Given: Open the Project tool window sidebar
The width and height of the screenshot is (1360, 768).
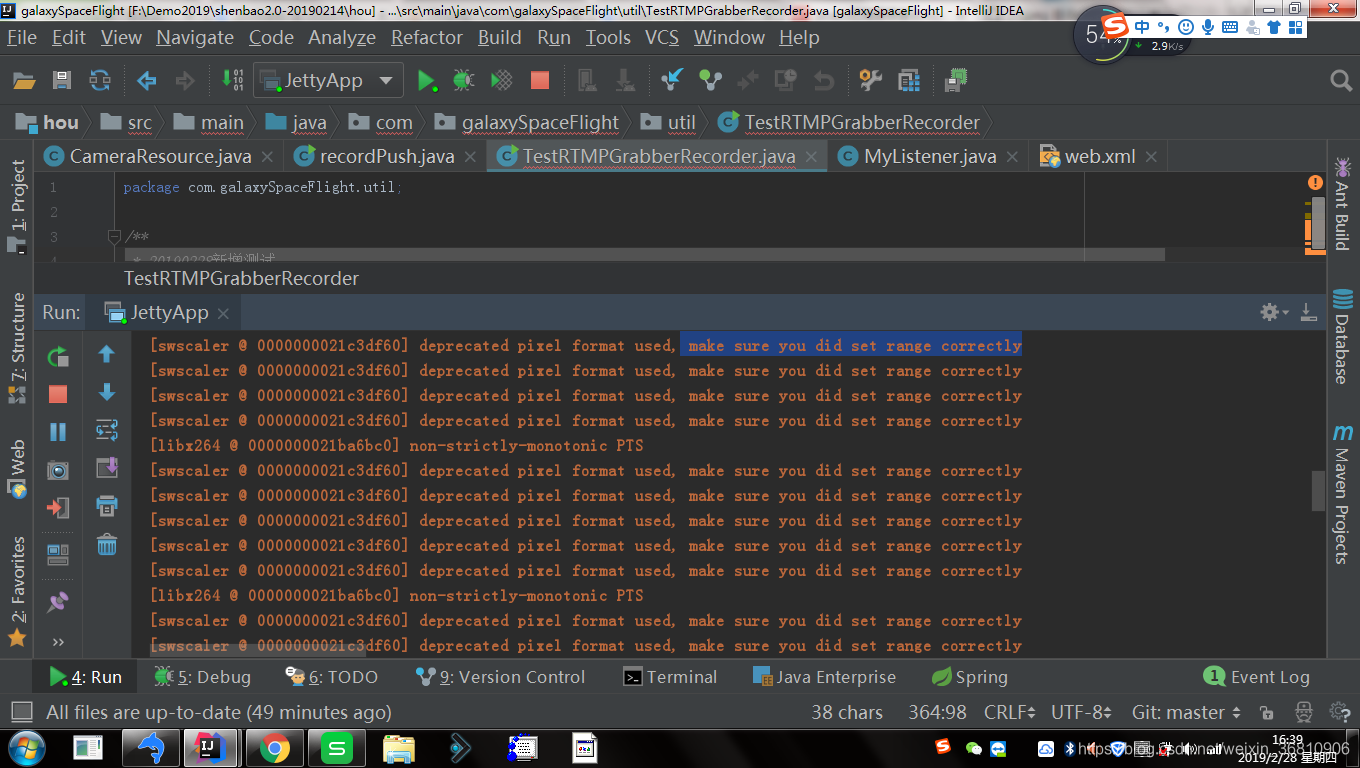Looking at the screenshot, I should click(x=18, y=205).
